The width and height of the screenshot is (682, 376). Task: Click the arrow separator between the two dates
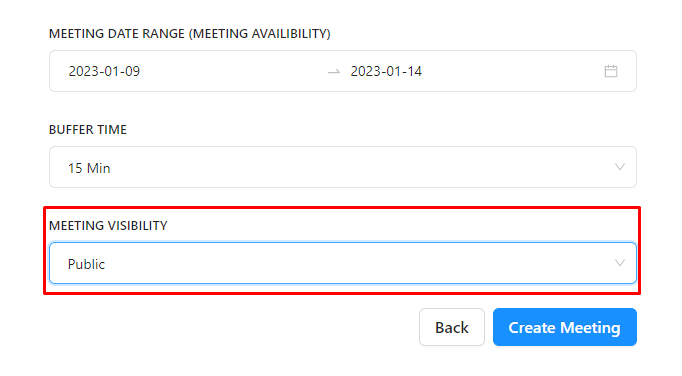(334, 71)
